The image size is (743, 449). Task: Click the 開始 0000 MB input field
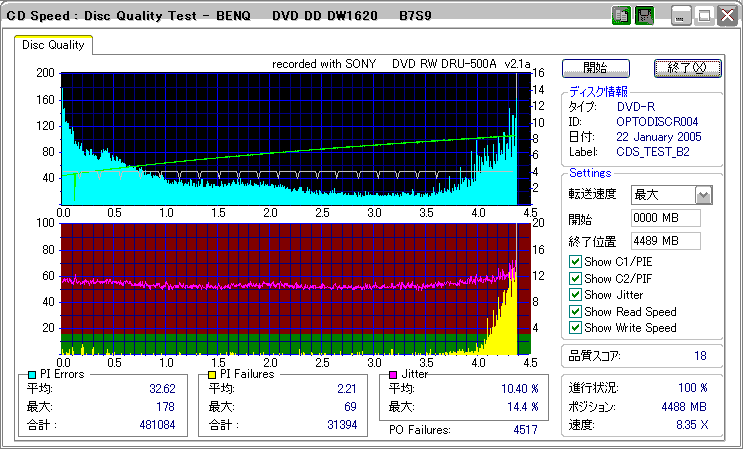click(665, 218)
